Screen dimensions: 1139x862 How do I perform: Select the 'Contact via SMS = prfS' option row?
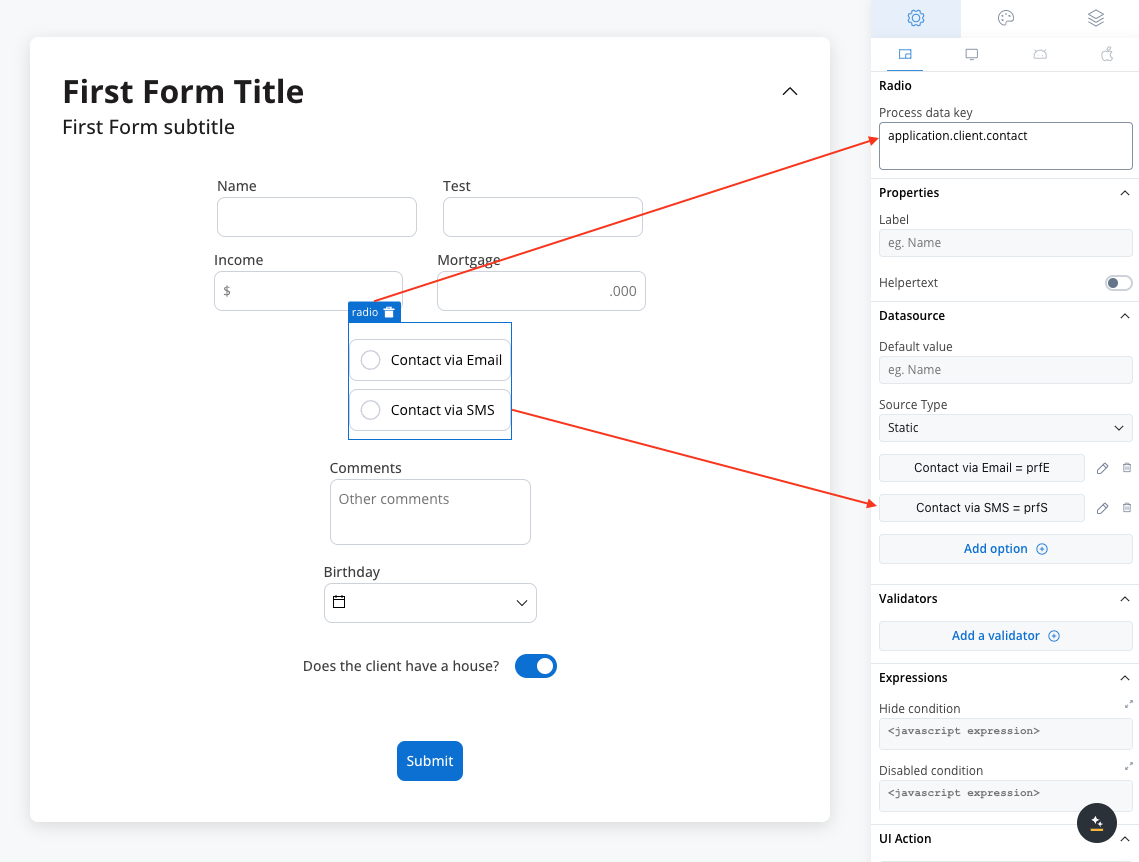pos(981,508)
